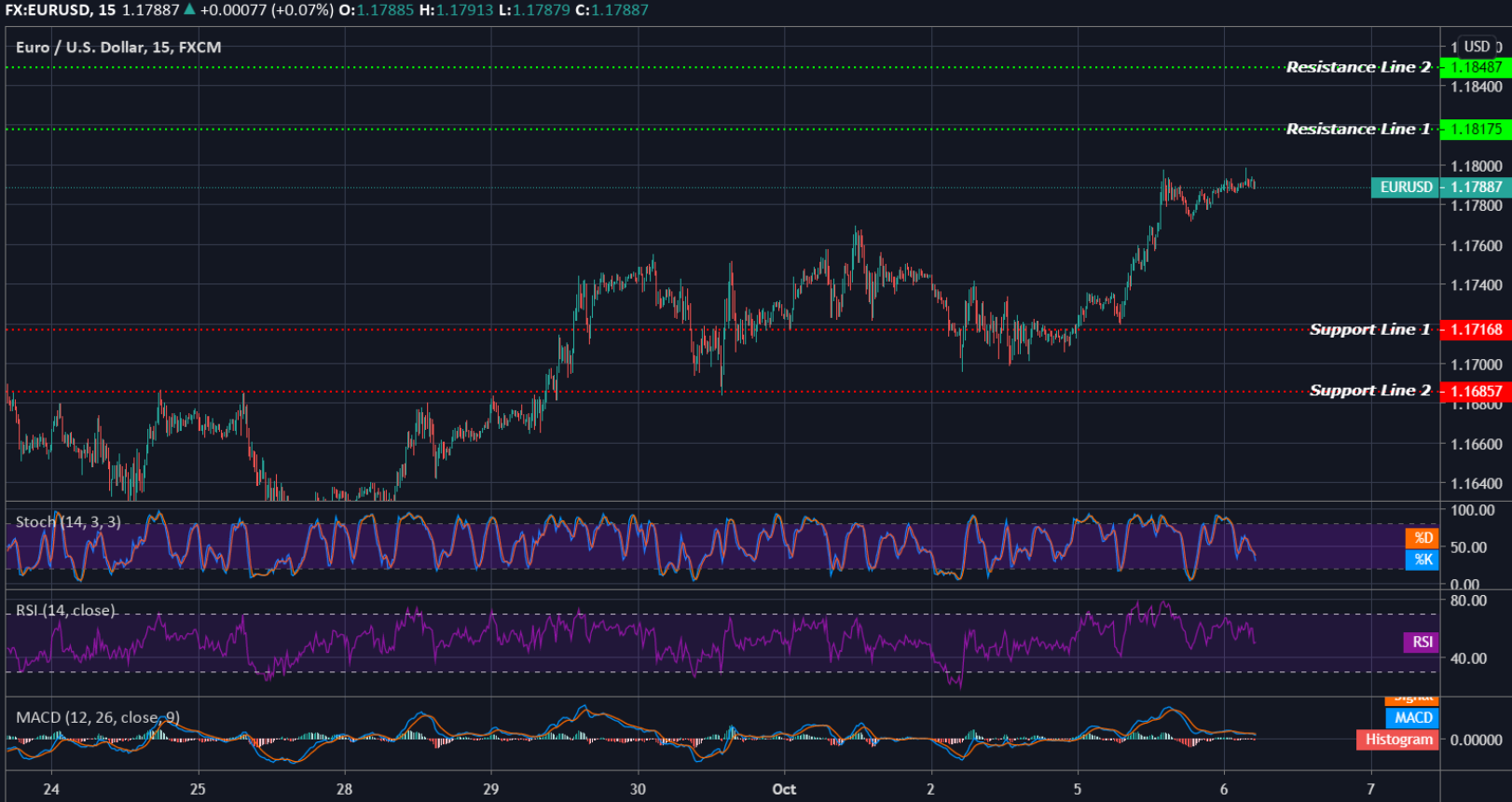Select the Resistance Line 1 label

(x=1358, y=129)
